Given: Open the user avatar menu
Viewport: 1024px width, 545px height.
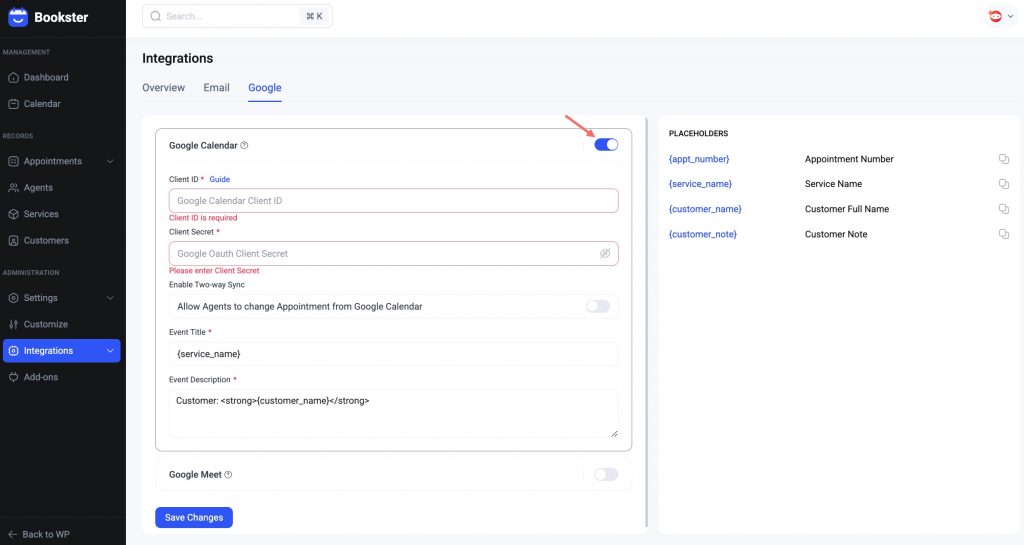Looking at the screenshot, I should tap(1000, 16).
